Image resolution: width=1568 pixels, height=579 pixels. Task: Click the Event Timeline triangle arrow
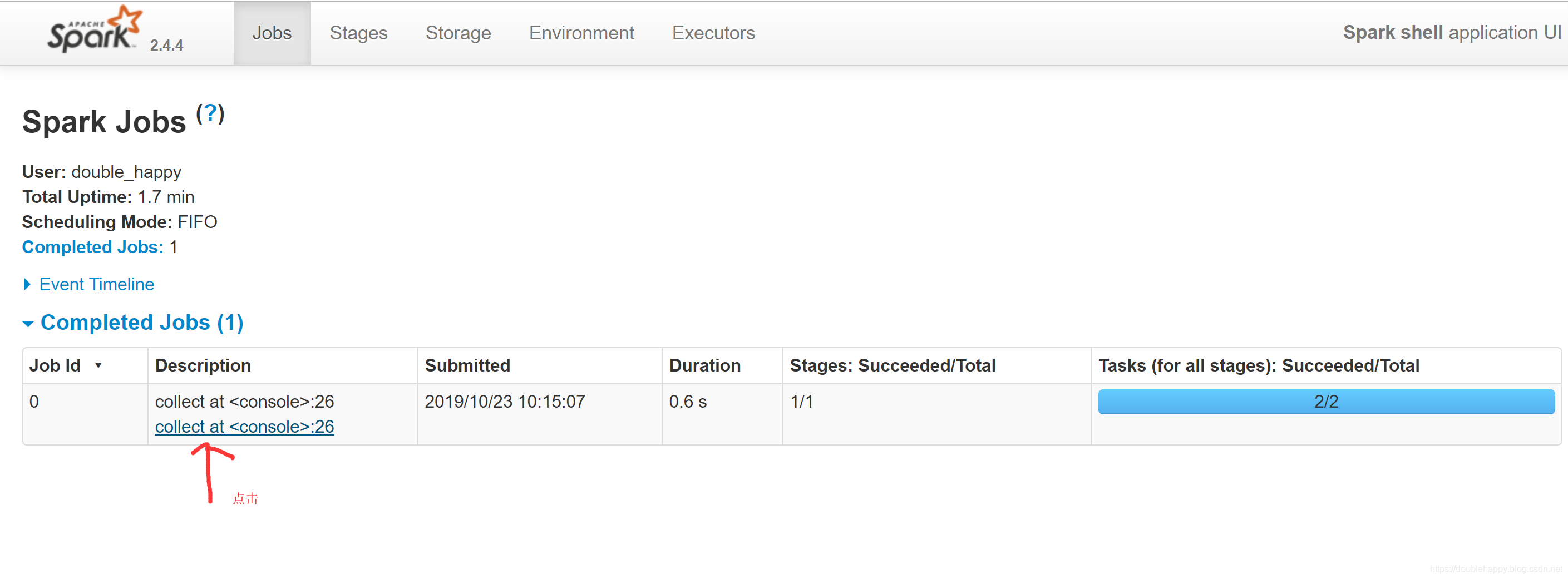click(x=27, y=284)
